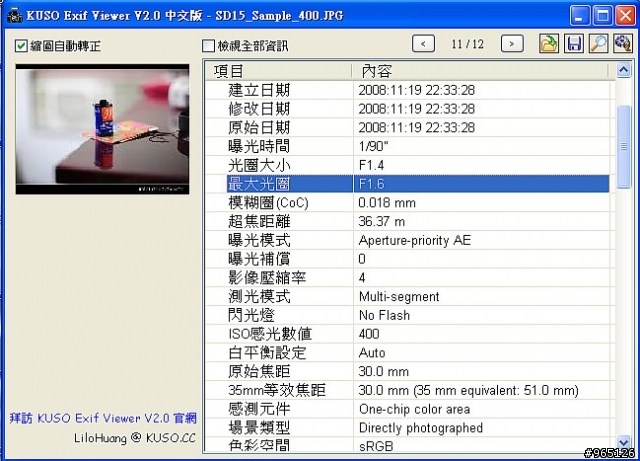
Task: Select the ISO感光數值 row
Action: pos(408,334)
